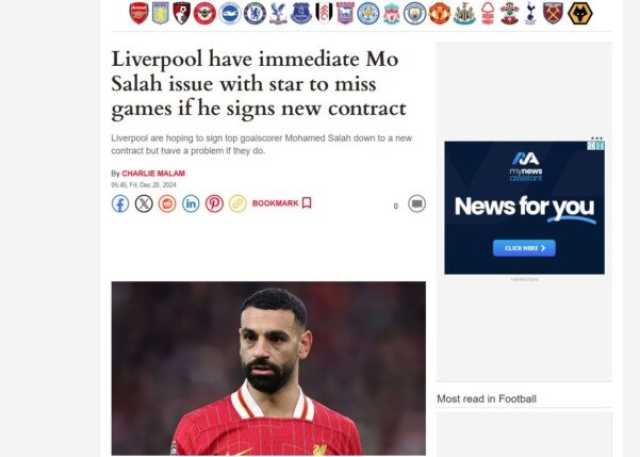Go to the Manchester United badge
The width and height of the screenshot is (640, 457).
click(x=440, y=13)
